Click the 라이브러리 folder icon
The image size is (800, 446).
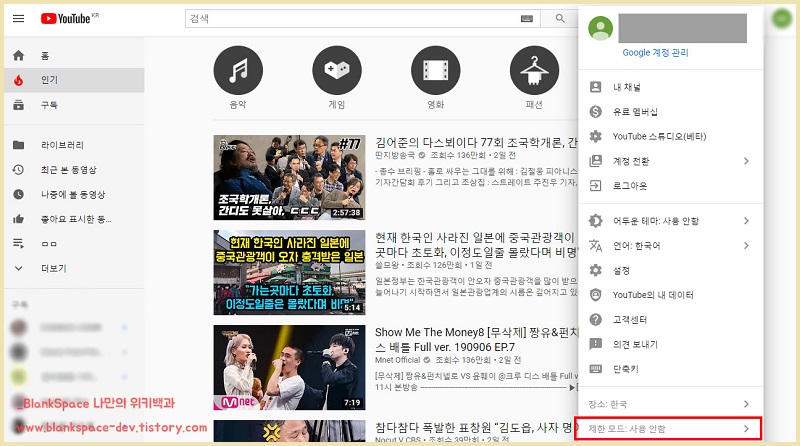tap(18, 145)
